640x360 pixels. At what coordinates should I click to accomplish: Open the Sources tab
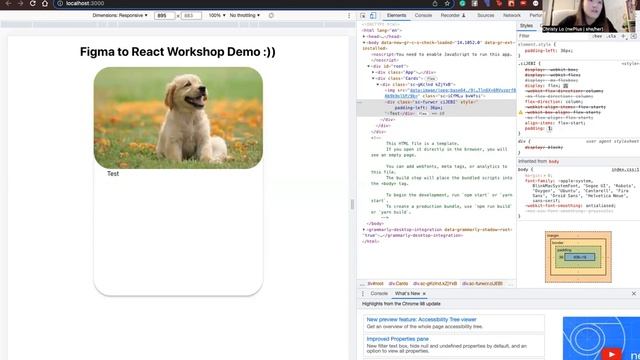tap(485, 16)
